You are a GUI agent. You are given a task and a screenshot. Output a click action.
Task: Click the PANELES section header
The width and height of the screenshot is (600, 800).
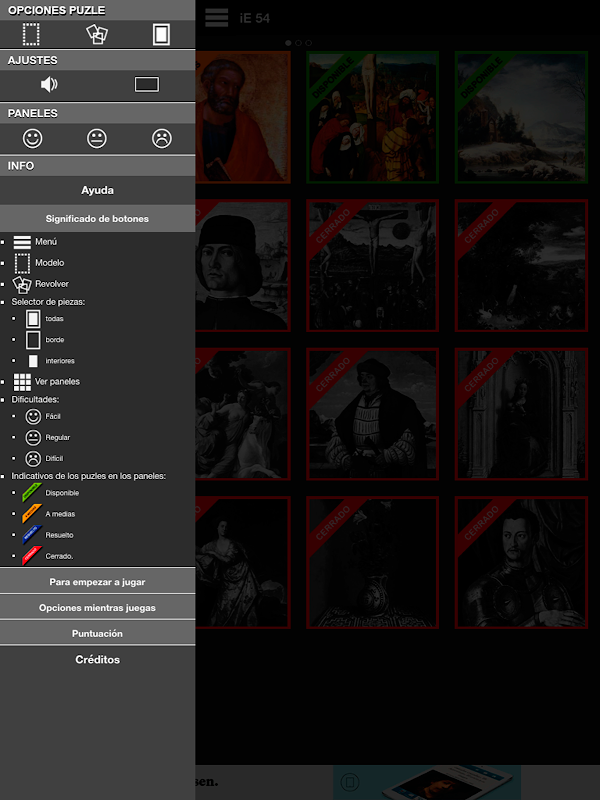coord(97,113)
